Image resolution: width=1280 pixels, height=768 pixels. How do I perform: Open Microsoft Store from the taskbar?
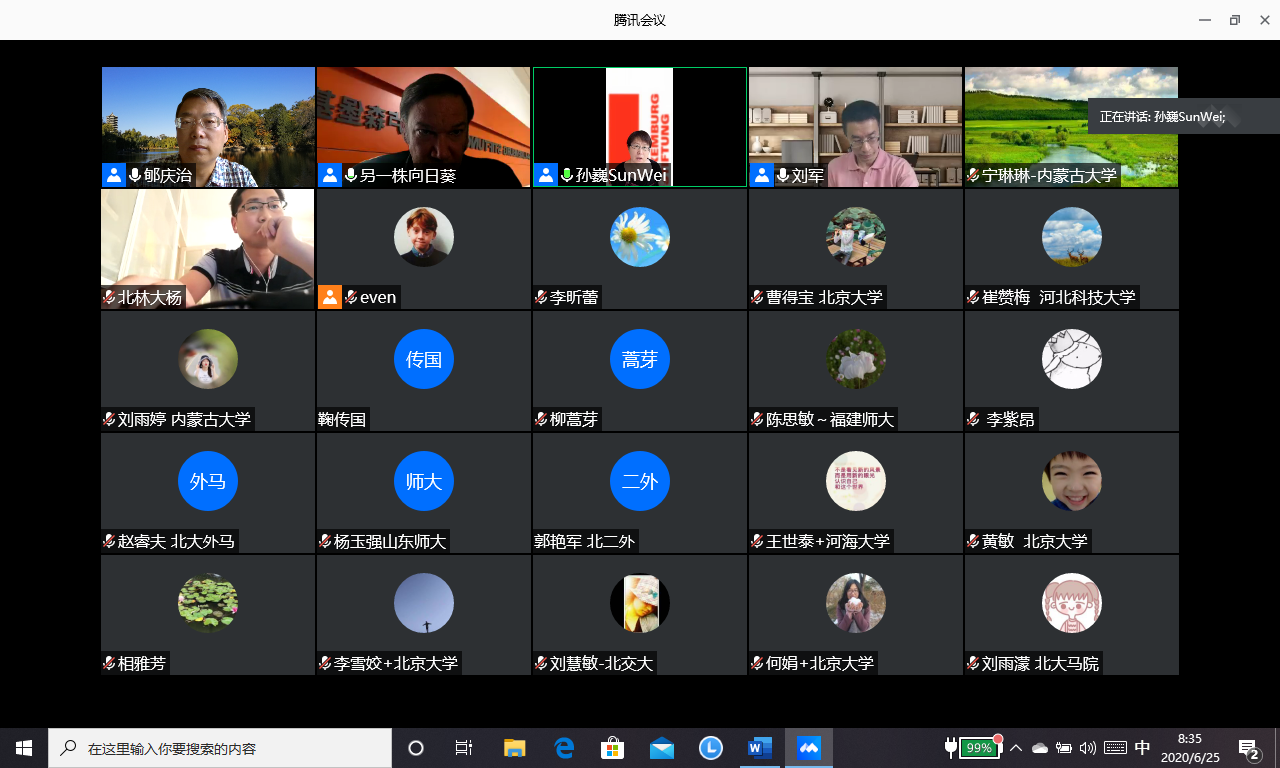(612, 748)
